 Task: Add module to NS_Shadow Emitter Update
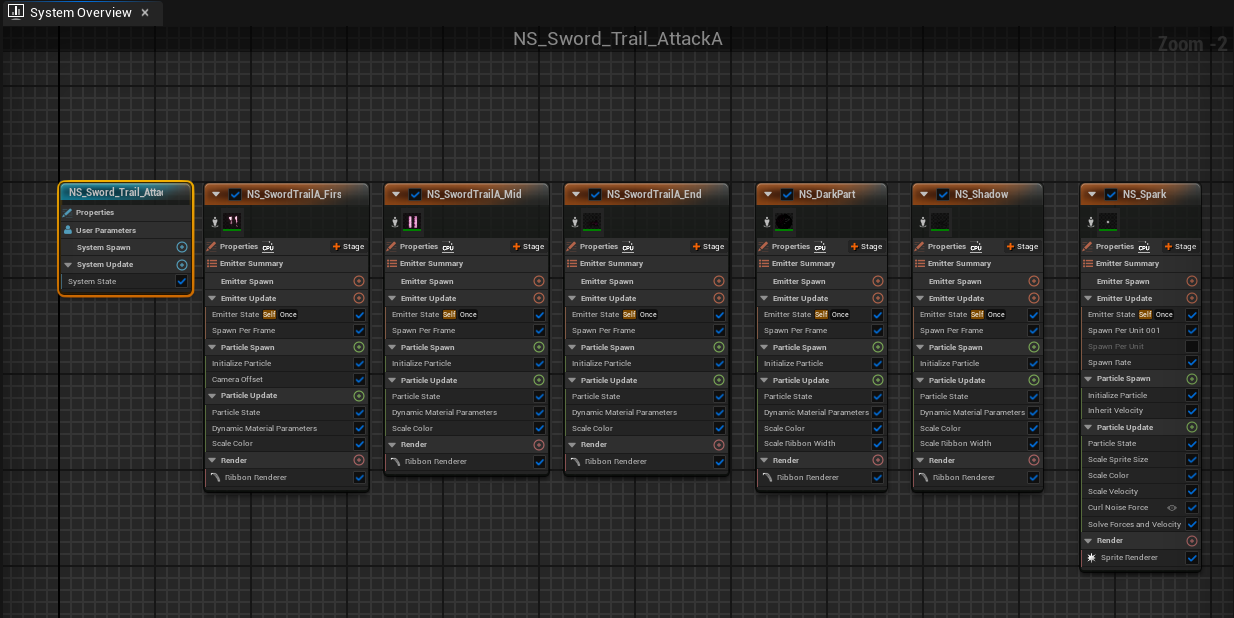coord(1034,298)
